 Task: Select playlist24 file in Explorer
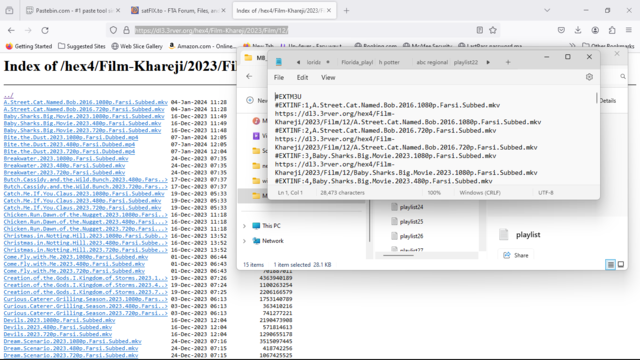[x=407, y=207]
